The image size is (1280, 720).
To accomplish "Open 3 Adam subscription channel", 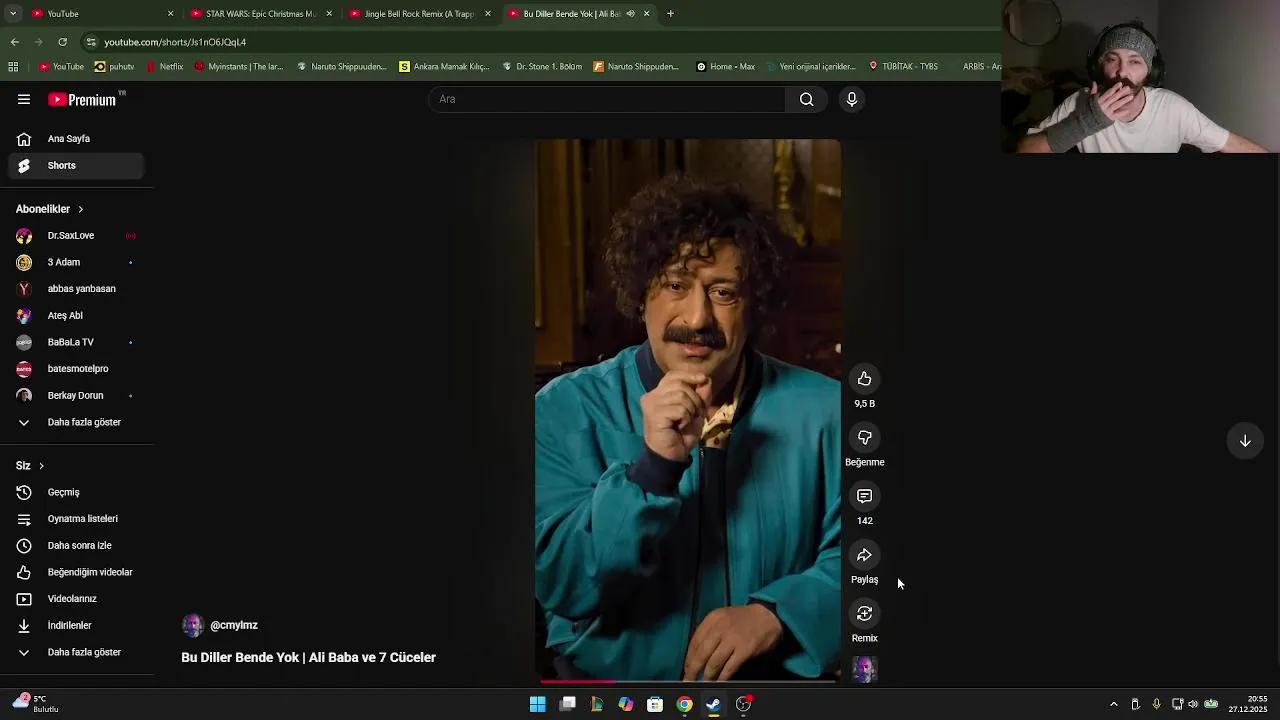I will coord(77,262).
